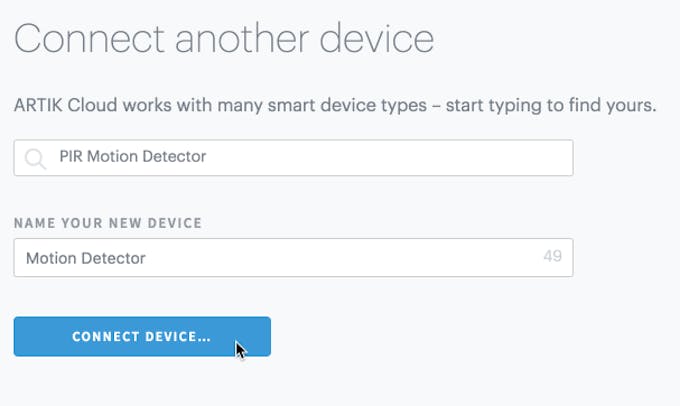Click the ARTIK Cloud words in the description

(65, 105)
